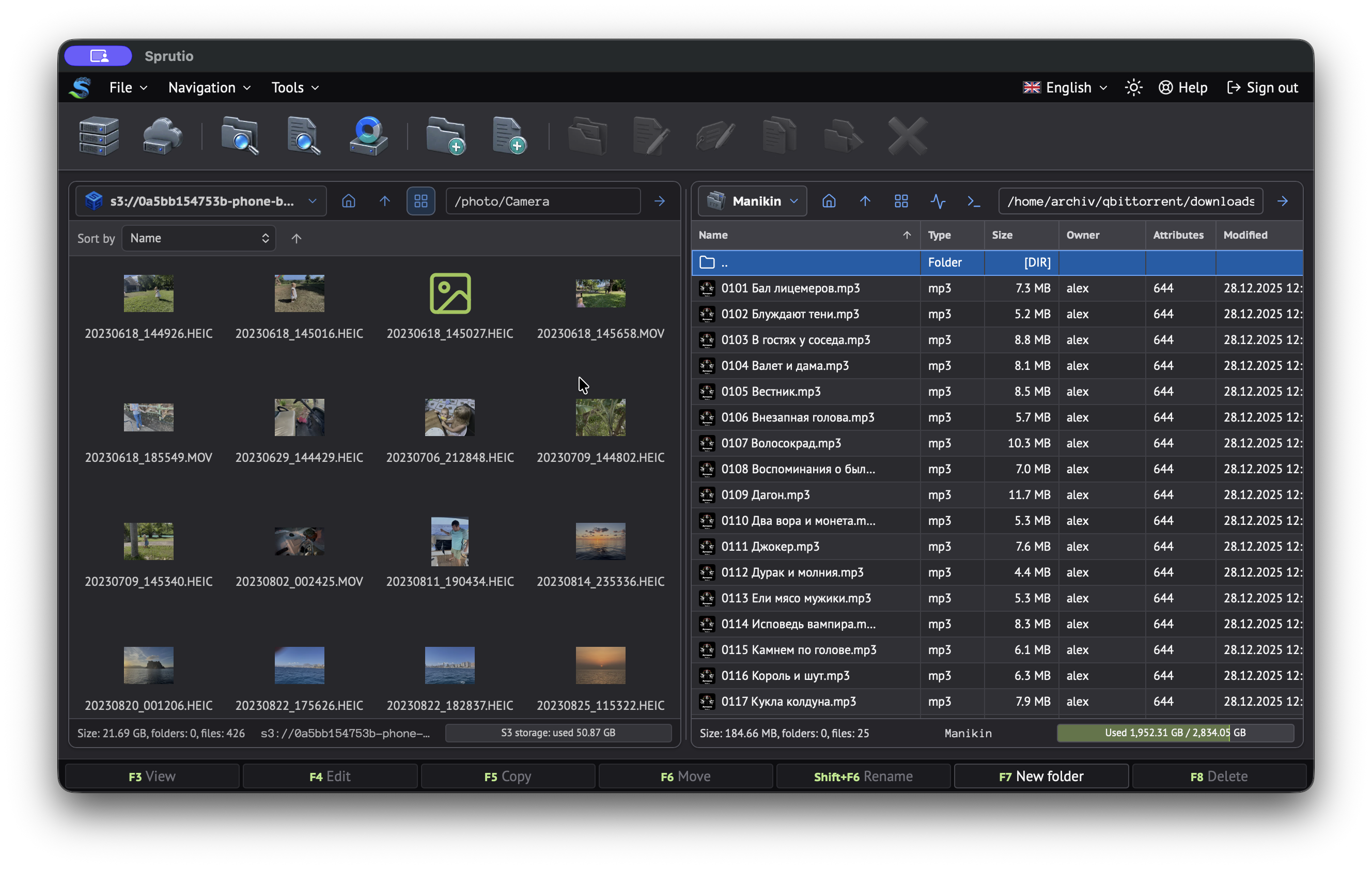Toggle light/dark theme sun icon
The width and height of the screenshot is (1372, 869).
click(x=1134, y=87)
